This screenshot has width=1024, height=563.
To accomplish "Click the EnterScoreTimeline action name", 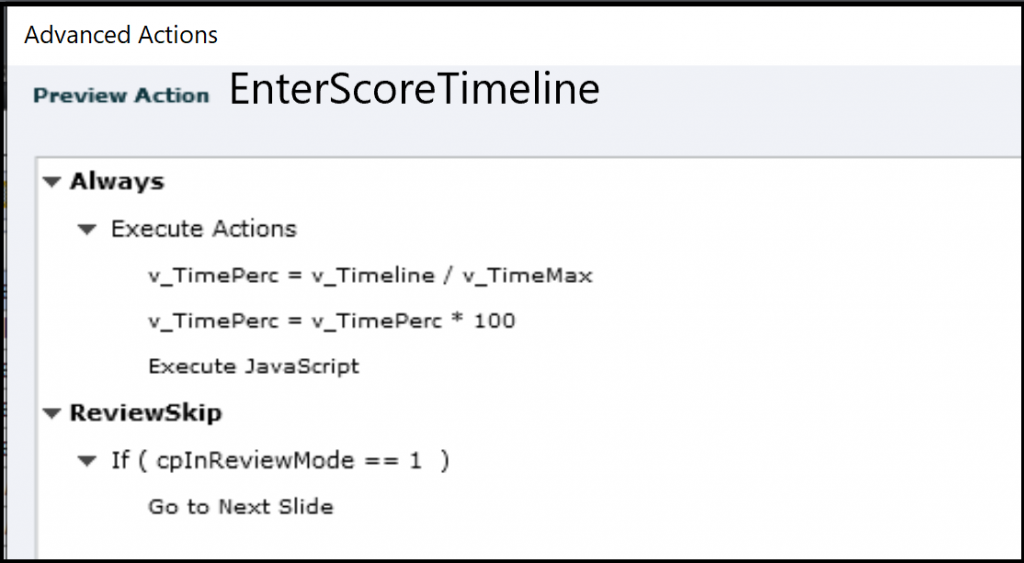I will pos(414,91).
